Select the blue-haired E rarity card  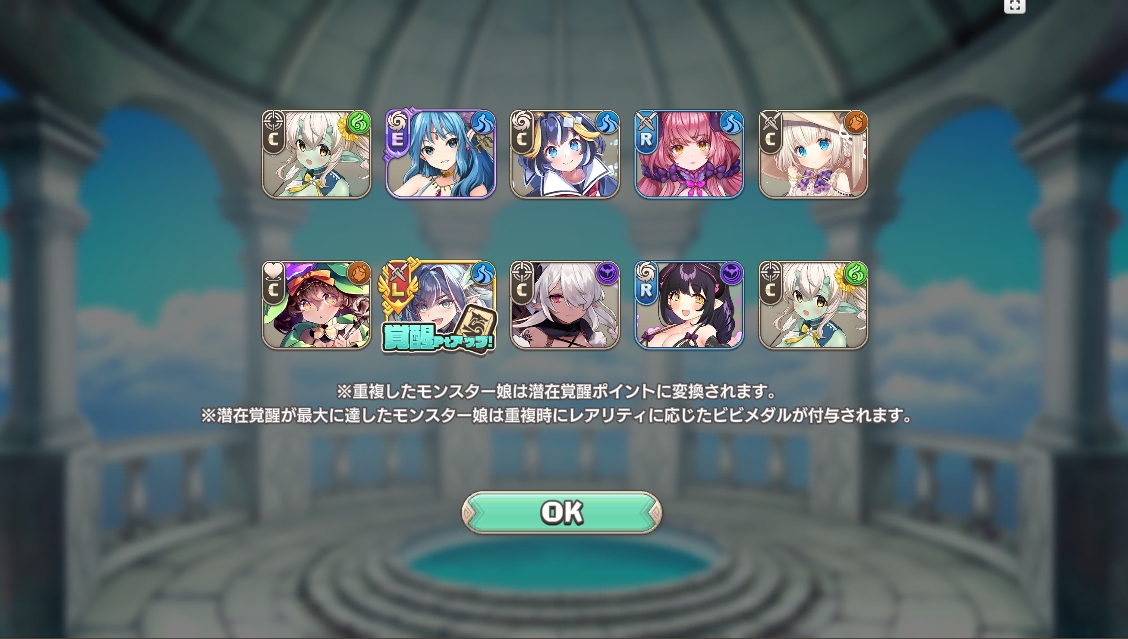click(x=440, y=154)
